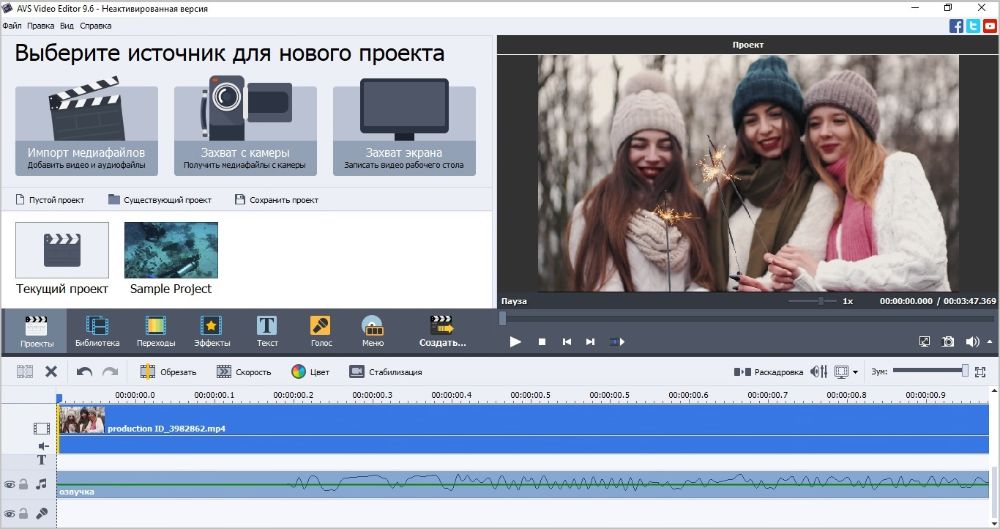This screenshot has height=529, width=1000.
Task: Click the Стабилизация (Stabilization) tool
Action: point(385,372)
